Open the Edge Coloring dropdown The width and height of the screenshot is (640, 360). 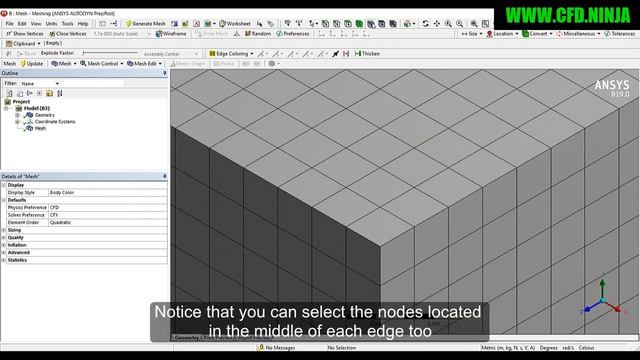pos(231,53)
